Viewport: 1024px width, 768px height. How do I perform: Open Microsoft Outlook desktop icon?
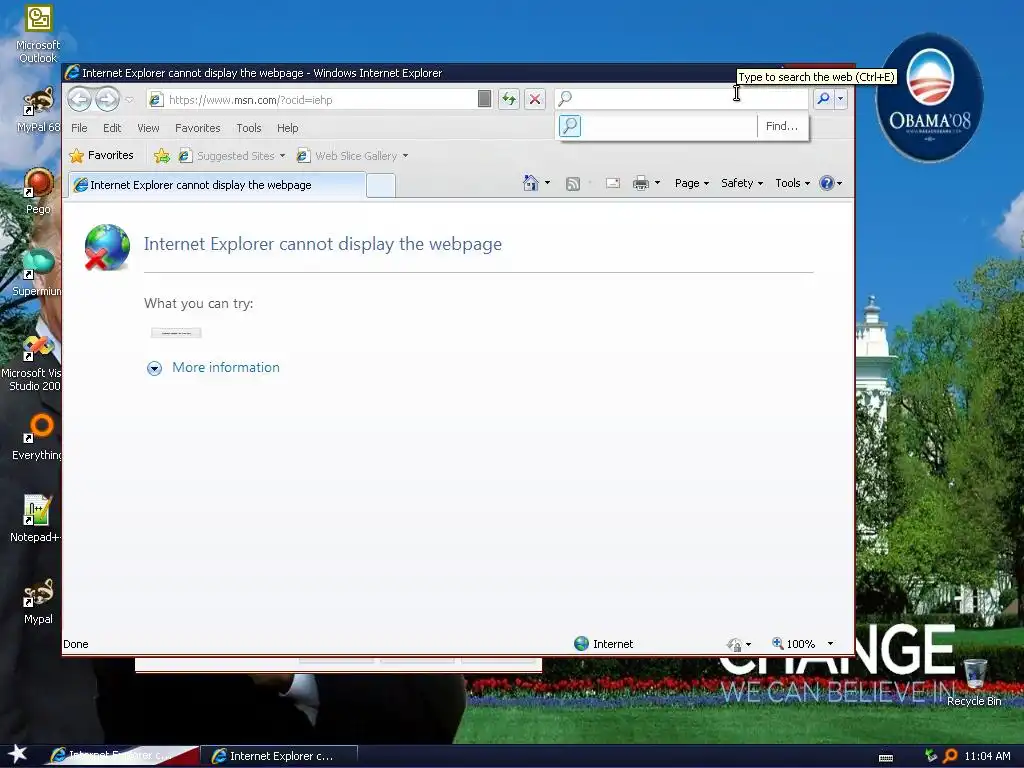click(38, 34)
